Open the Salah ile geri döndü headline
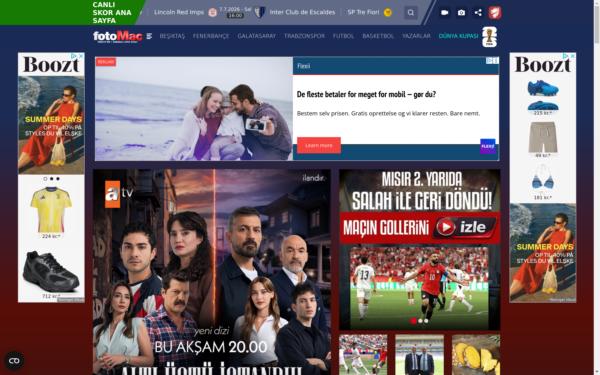The height and width of the screenshot is (375, 600). pyautogui.click(x=421, y=191)
